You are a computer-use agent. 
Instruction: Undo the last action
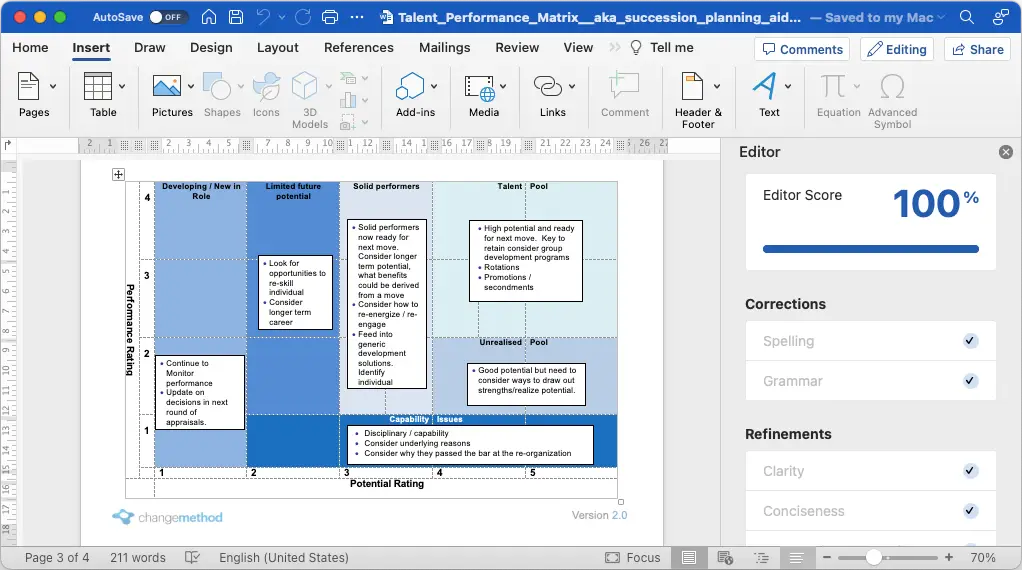click(263, 18)
